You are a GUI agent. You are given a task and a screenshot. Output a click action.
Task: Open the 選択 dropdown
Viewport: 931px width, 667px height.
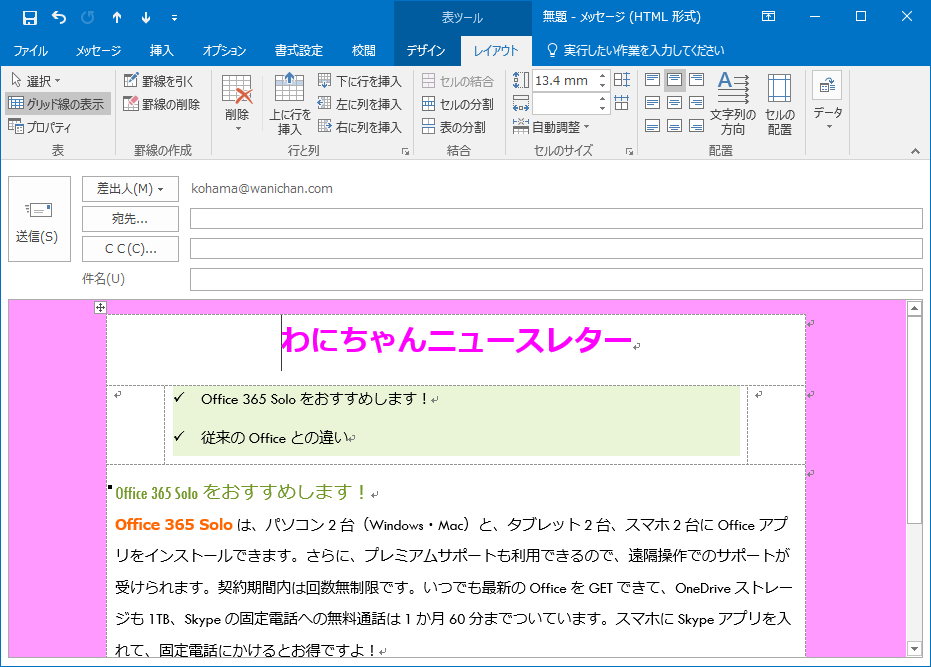click(36, 81)
